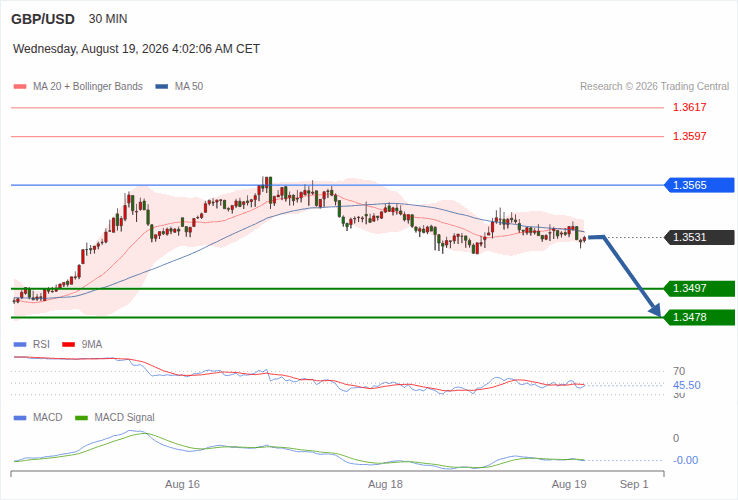This screenshot has height=500, width=738.
Task: Click the Wednesday, August 19, 2026 timestamp
Action: [x=136, y=49]
